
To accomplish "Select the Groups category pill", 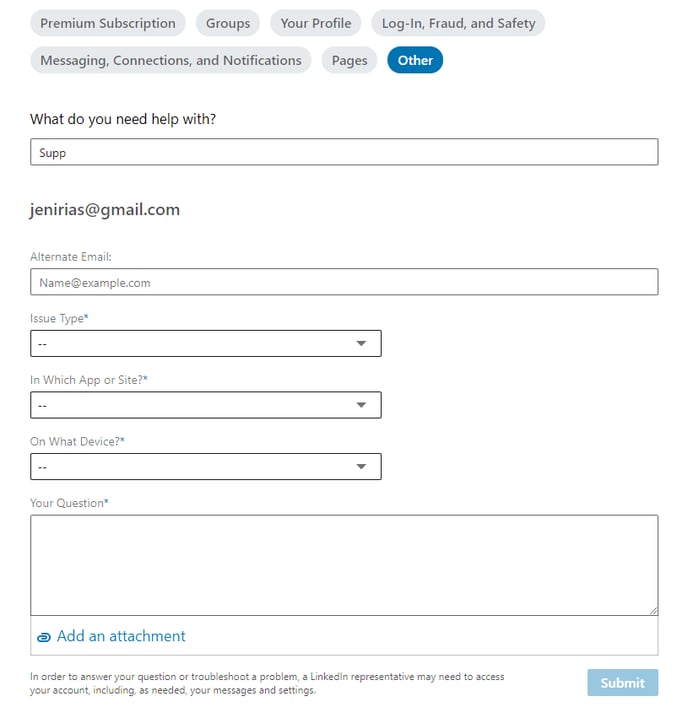I will point(228,23).
